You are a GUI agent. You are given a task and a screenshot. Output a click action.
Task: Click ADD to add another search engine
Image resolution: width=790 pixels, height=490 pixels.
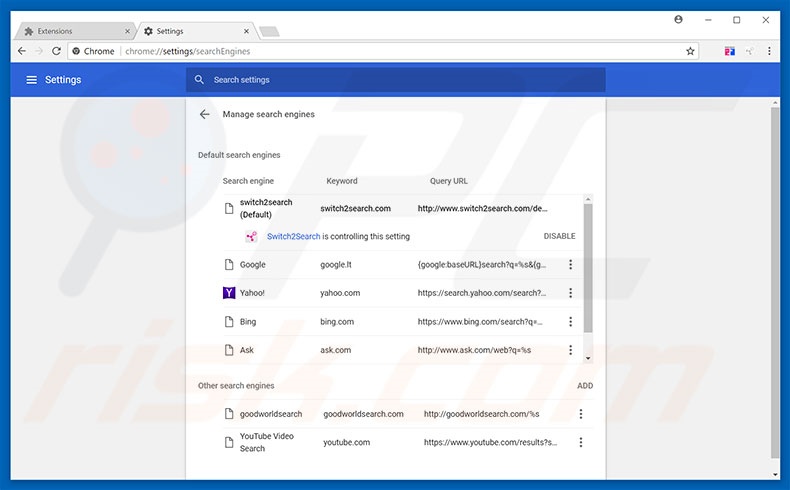[585, 386]
